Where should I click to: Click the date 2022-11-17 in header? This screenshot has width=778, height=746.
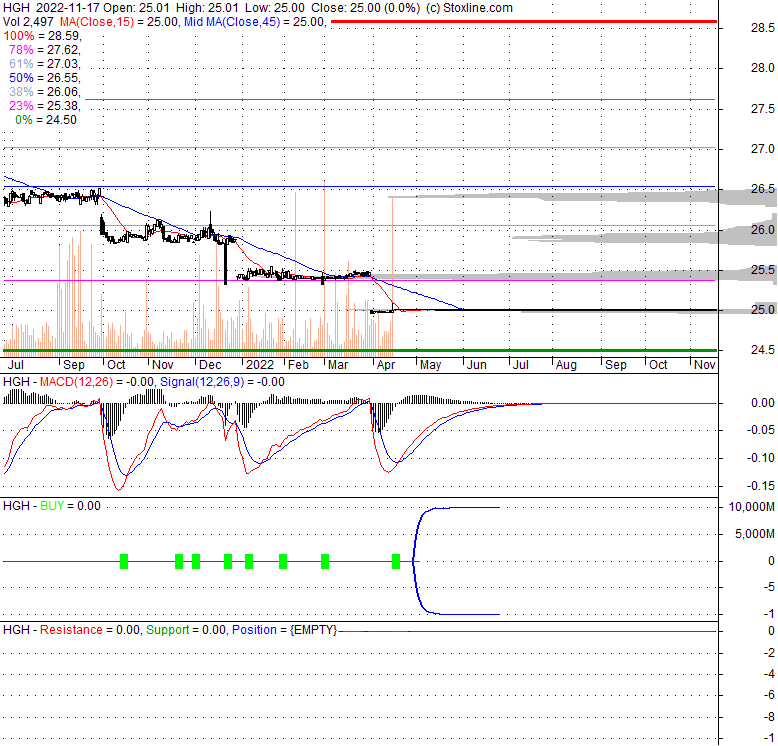pos(68,8)
